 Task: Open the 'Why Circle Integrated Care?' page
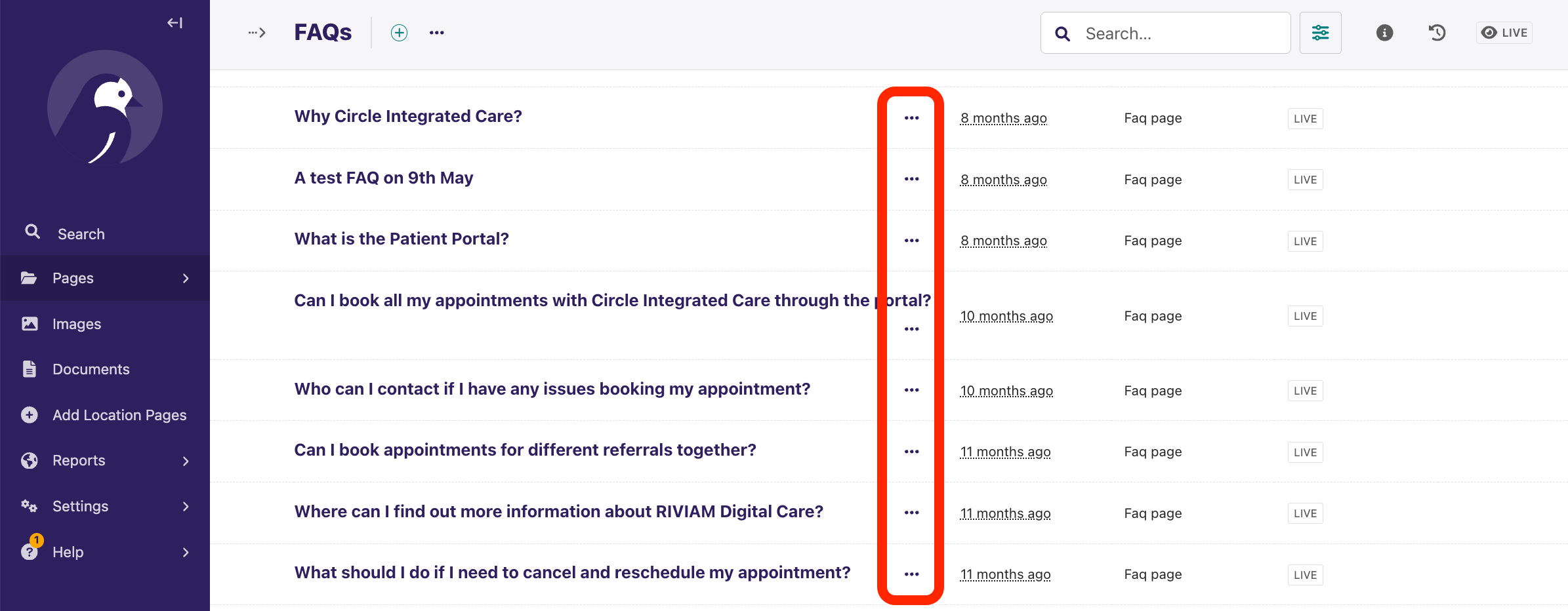coord(408,117)
